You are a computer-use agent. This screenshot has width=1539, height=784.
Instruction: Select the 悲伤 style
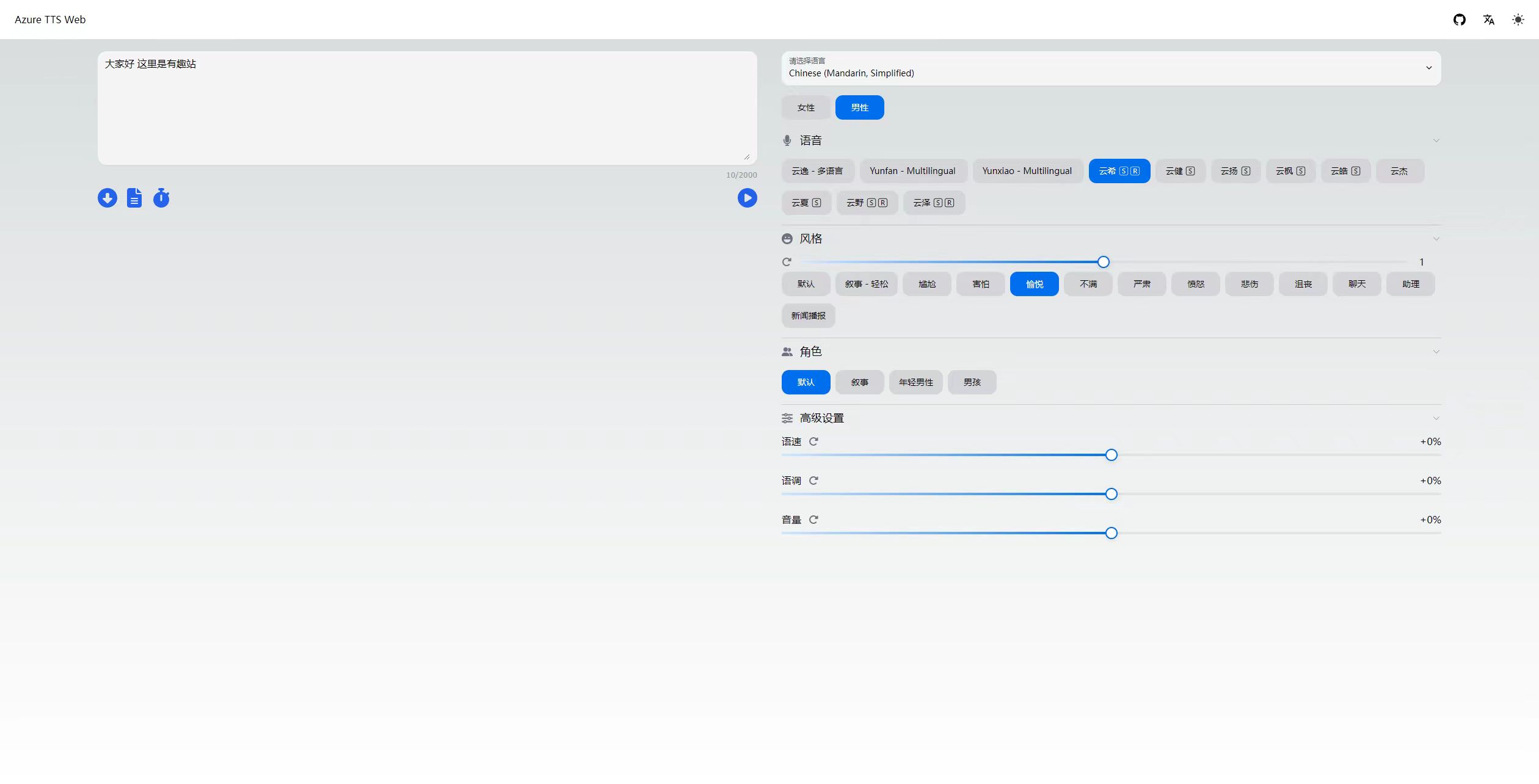pyautogui.click(x=1250, y=284)
